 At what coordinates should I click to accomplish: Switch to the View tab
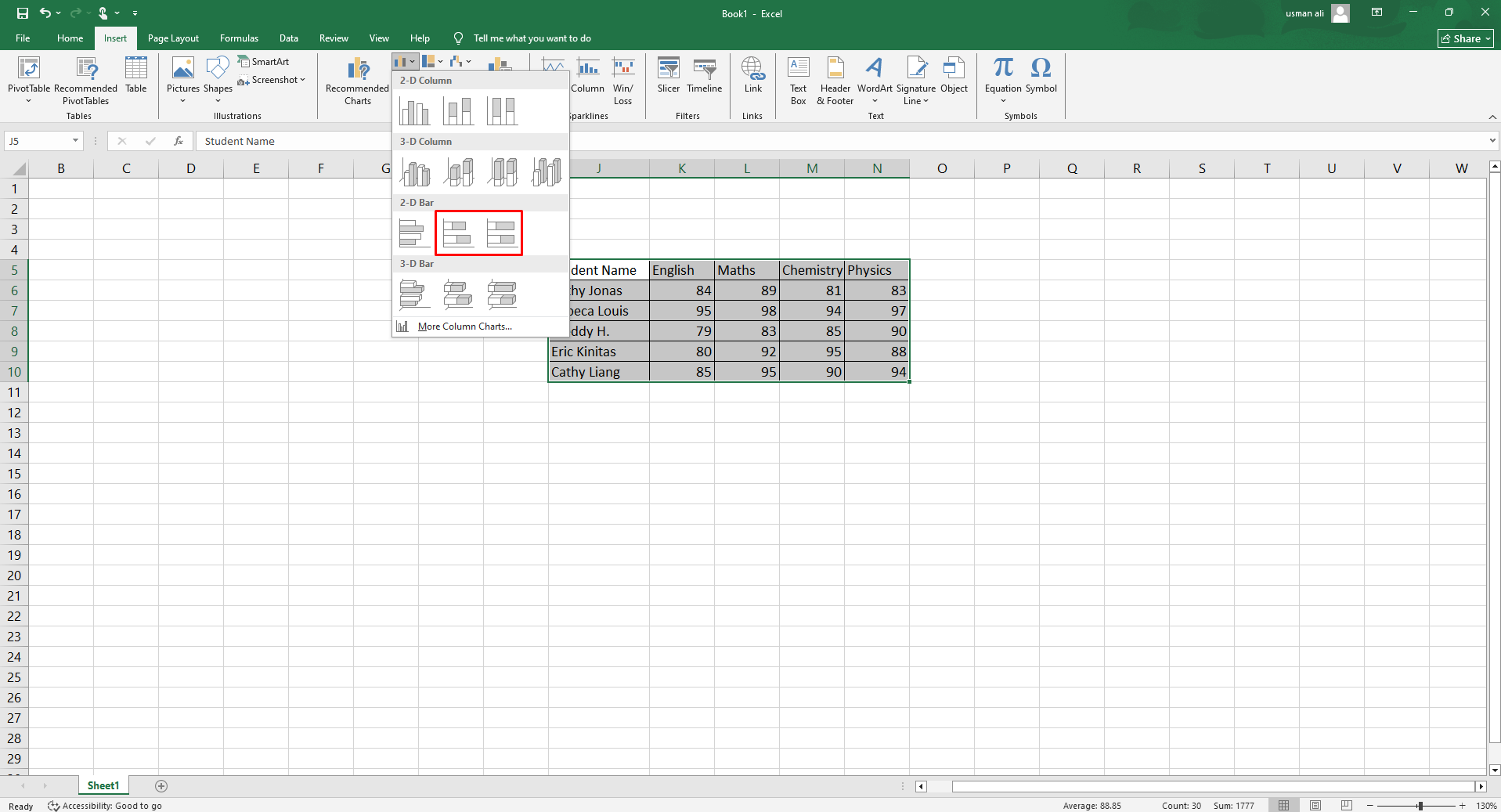pos(379,38)
